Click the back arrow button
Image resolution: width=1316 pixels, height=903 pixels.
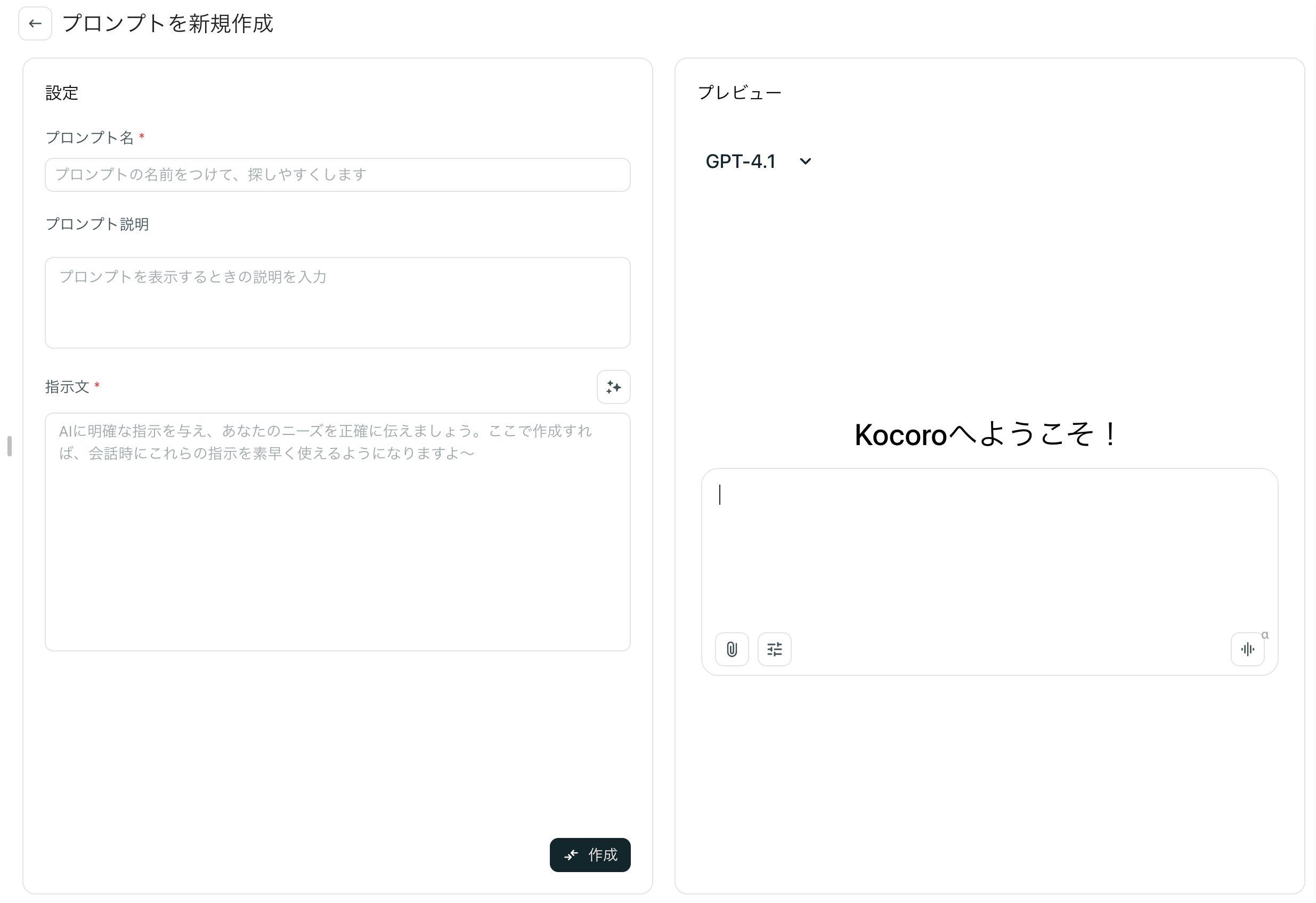(35, 24)
